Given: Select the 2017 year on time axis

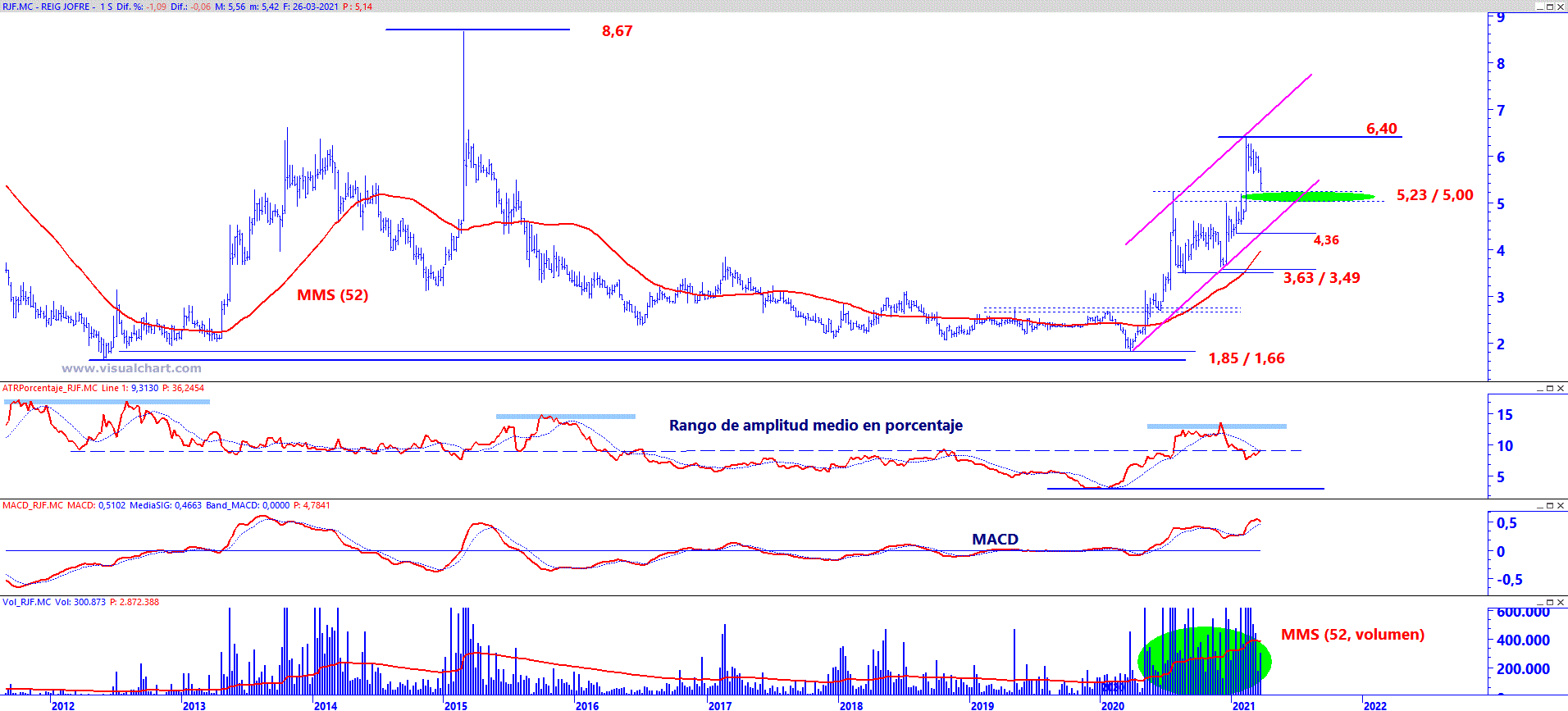Looking at the screenshot, I should (x=720, y=705).
